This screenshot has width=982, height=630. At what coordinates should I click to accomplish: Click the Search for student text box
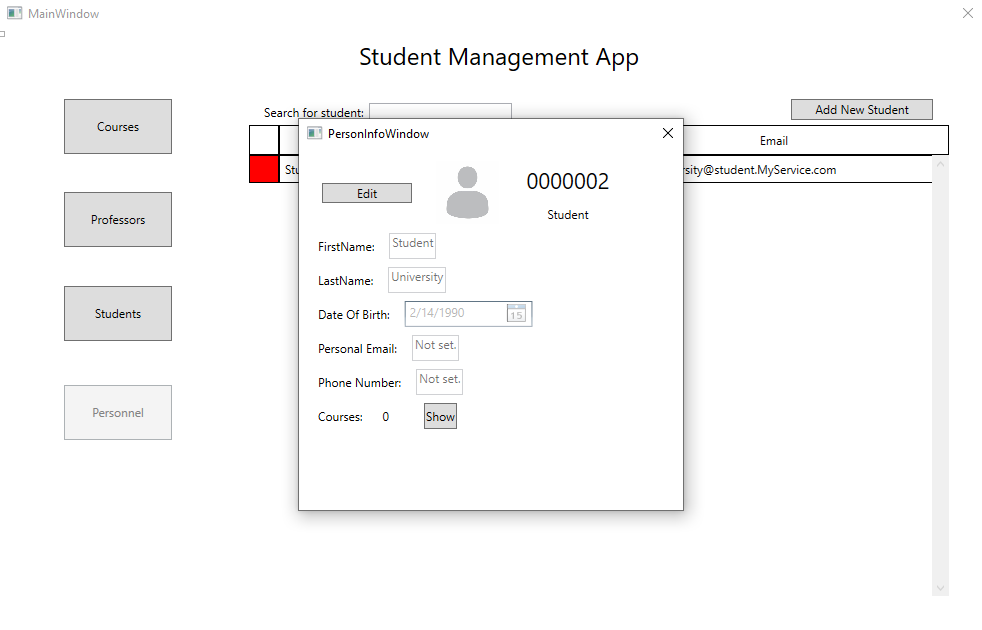[440, 111]
